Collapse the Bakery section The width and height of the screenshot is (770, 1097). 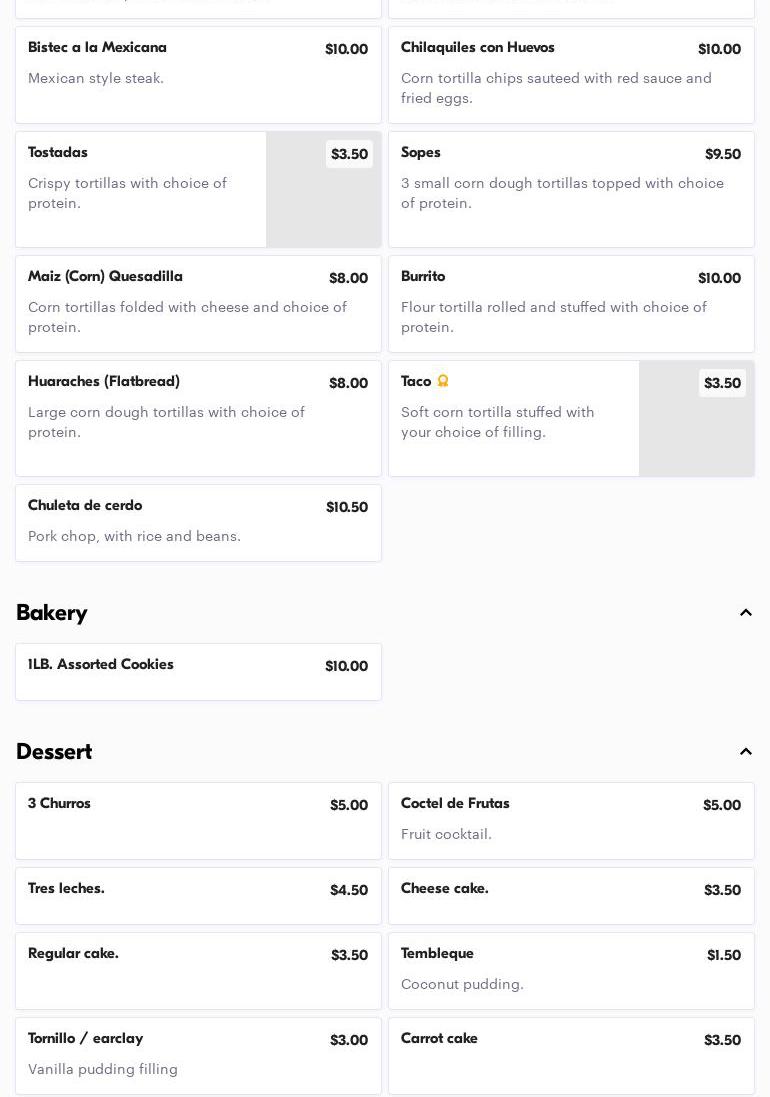[745, 613]
